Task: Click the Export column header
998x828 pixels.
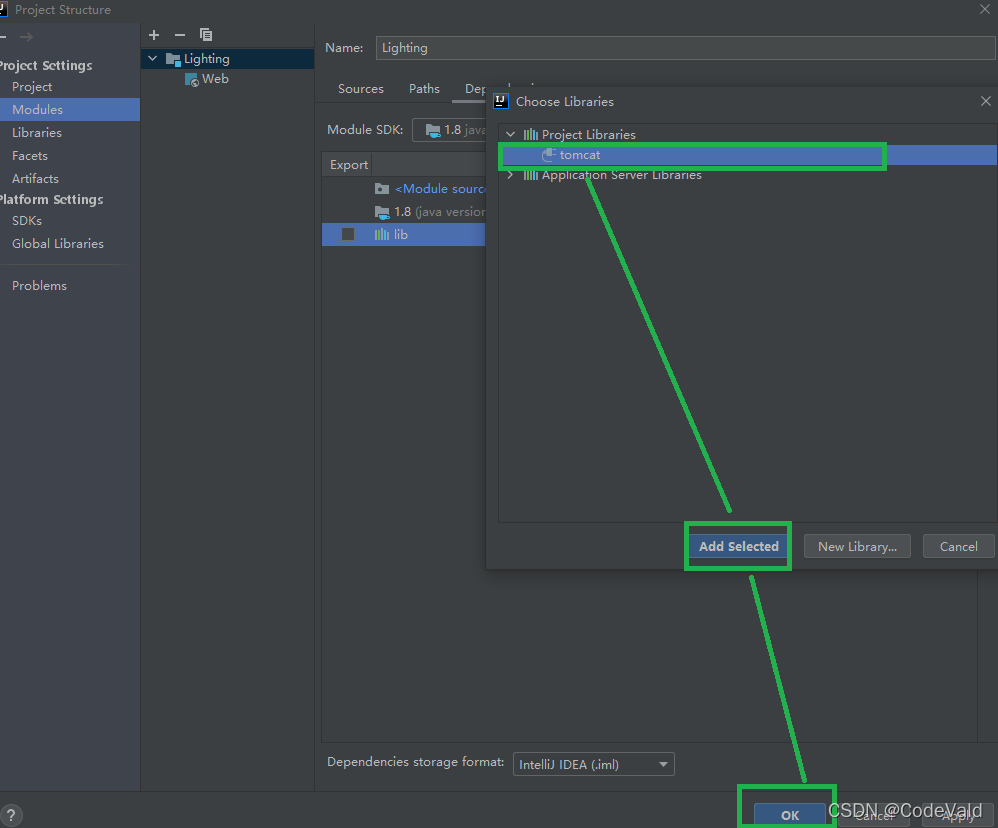Action: click(348, 165)
